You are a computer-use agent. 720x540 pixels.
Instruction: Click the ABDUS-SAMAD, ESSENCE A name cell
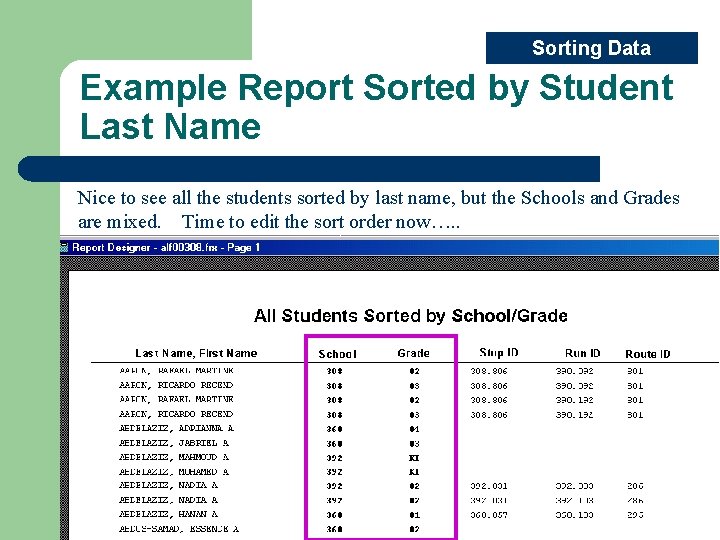pos(179,529)
